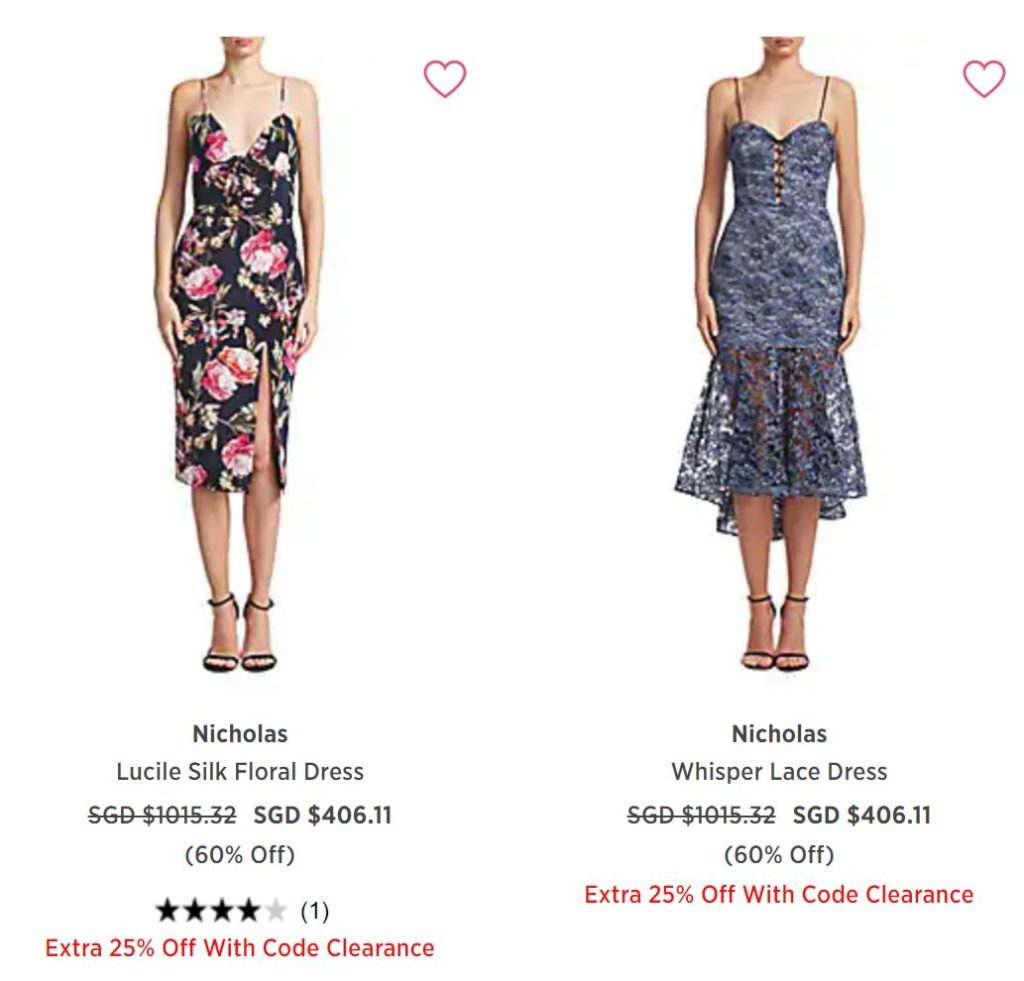Click the Extra 25% Off promo under star rating

pyautogui.click(x=240, y=947)
